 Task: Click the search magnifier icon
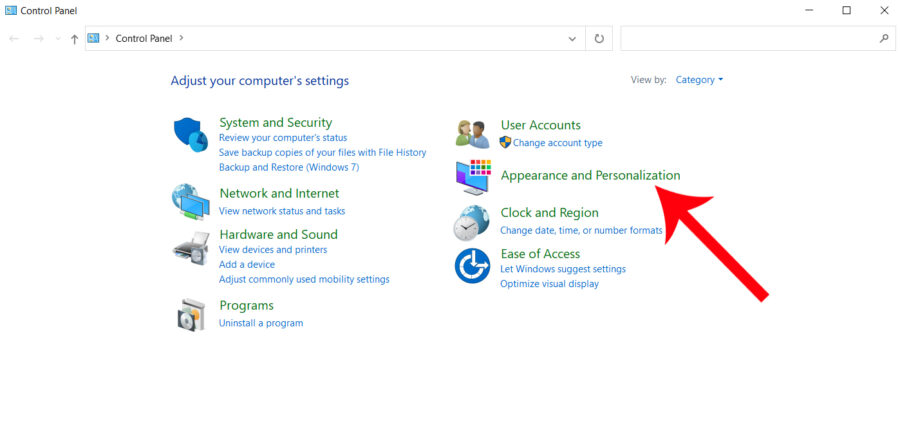[x=884, y=38]
